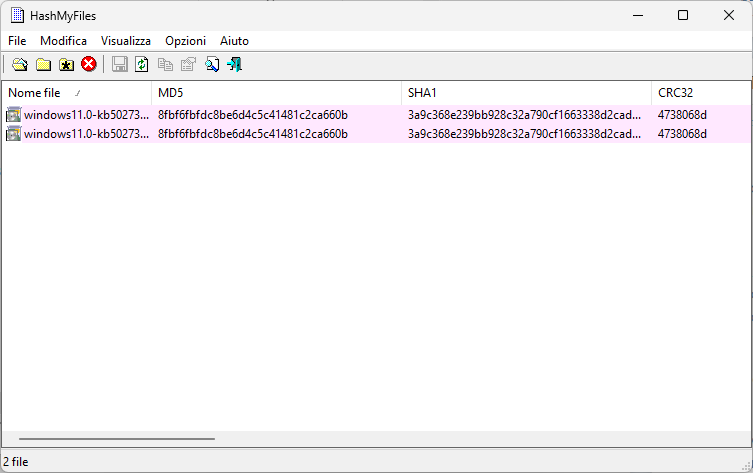The height and width of the screenshot is (473, 753).
Task: Select the first row's SHA1 hash value
Action: [x=524, y=115]
